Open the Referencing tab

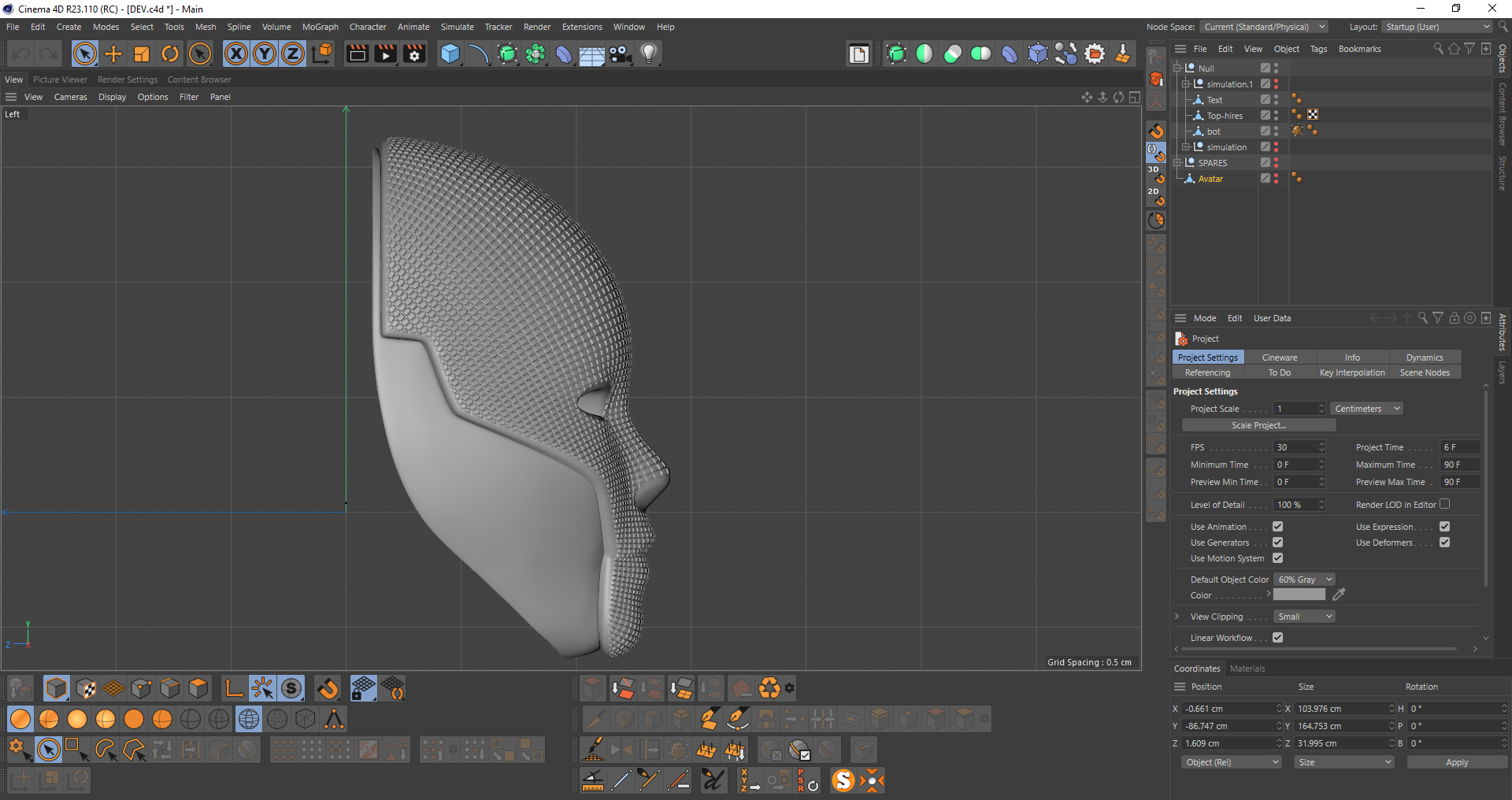pyautogui.click(x=1207, y=372)
